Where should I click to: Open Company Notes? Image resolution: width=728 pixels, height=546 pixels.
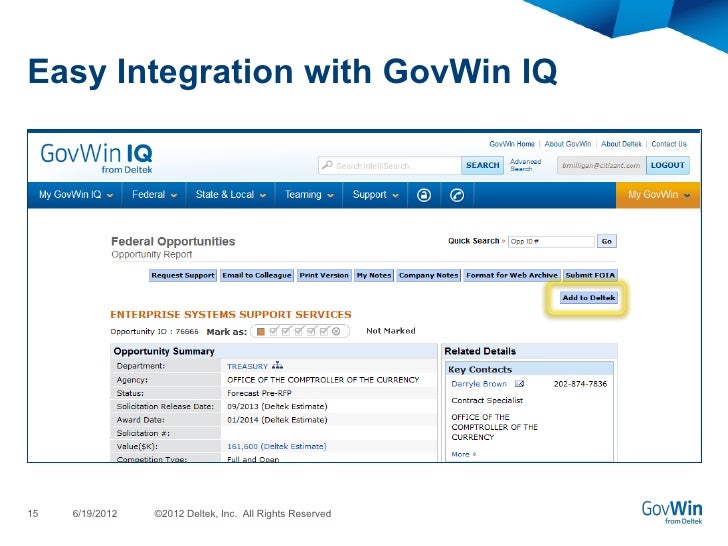click(429, 275)
